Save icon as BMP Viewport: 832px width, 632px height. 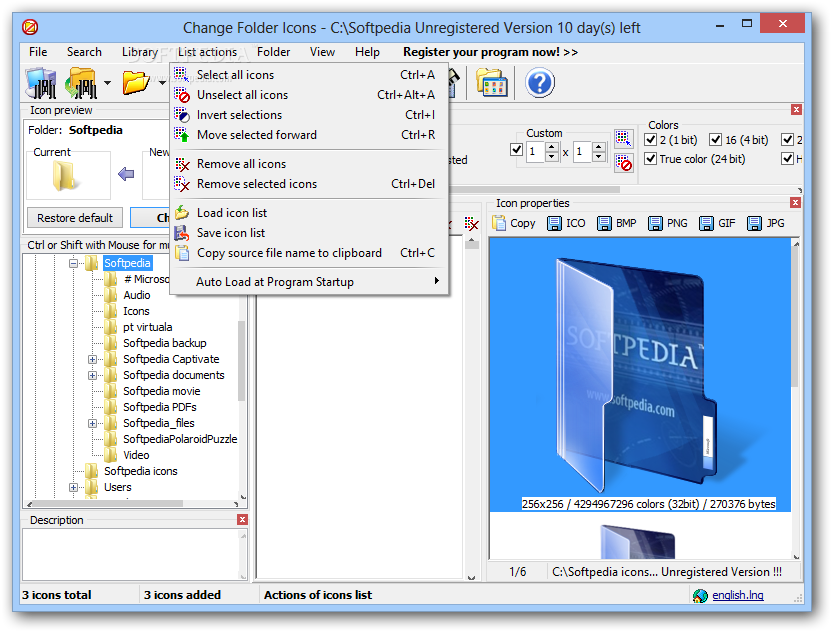click(616, 223)
